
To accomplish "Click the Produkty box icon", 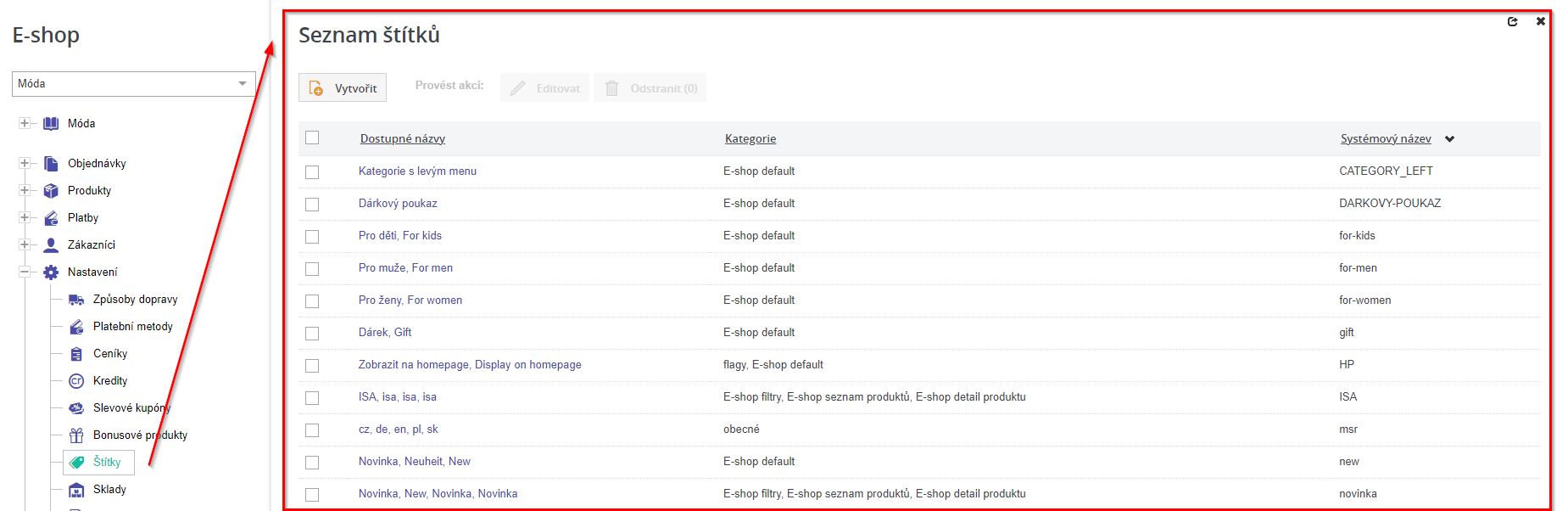I will click(51, 191).
